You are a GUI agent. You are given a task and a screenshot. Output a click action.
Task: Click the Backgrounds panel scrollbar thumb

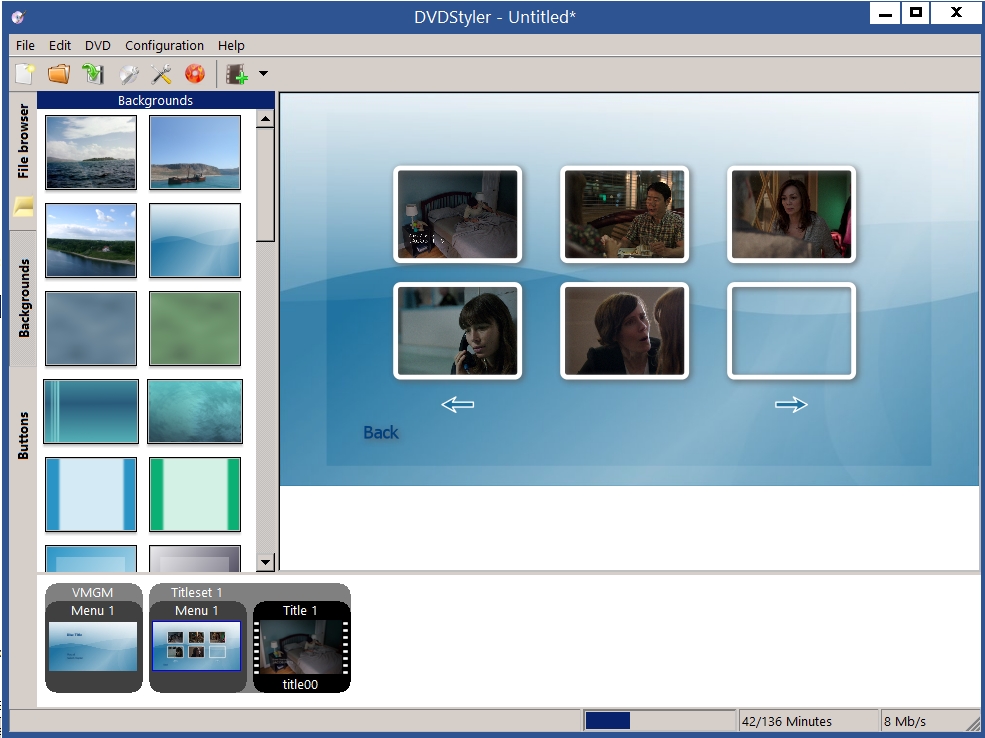(265, 185)
